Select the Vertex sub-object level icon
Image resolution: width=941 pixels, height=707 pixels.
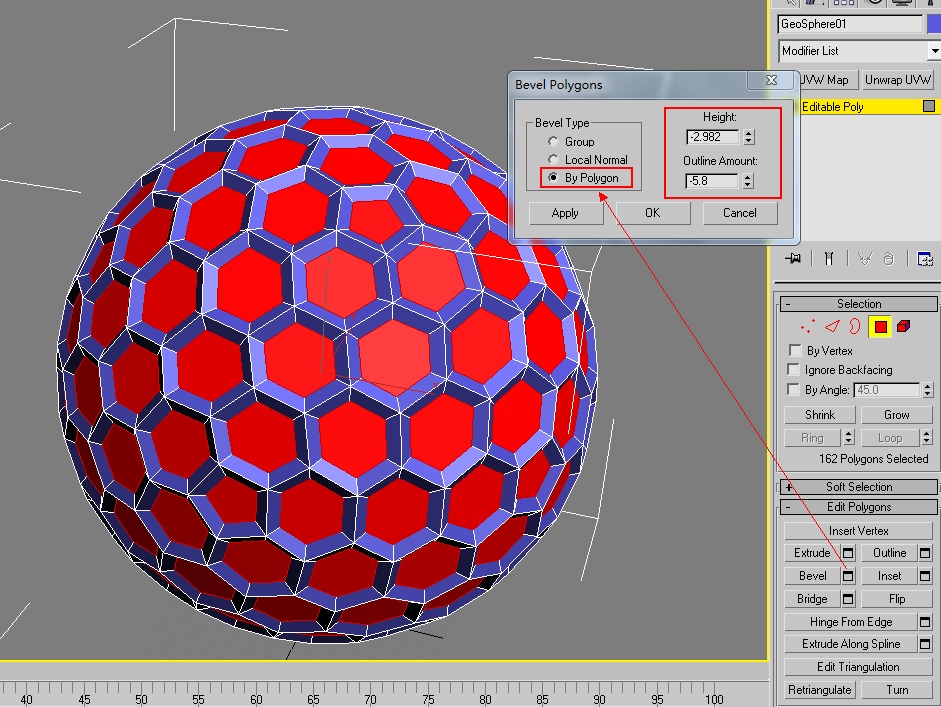pos(808,326)
